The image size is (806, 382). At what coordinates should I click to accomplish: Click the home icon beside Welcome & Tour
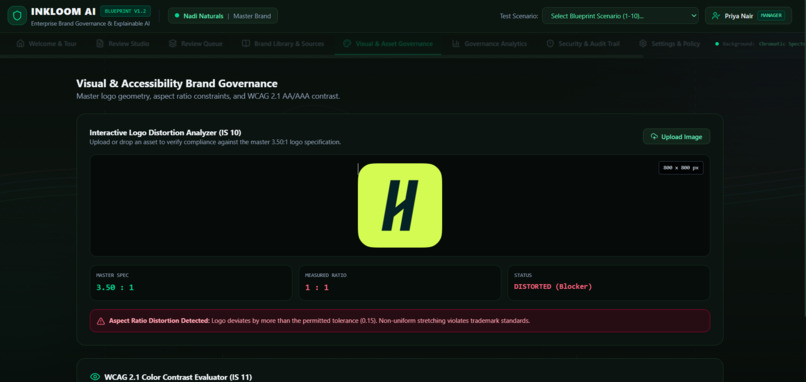21,44
